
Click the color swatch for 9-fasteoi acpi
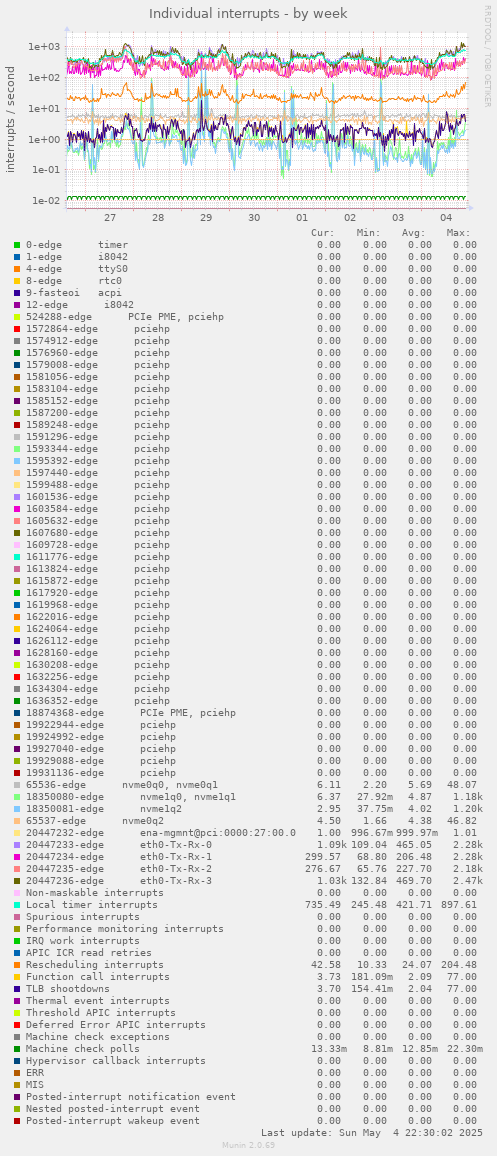point(17,293)
